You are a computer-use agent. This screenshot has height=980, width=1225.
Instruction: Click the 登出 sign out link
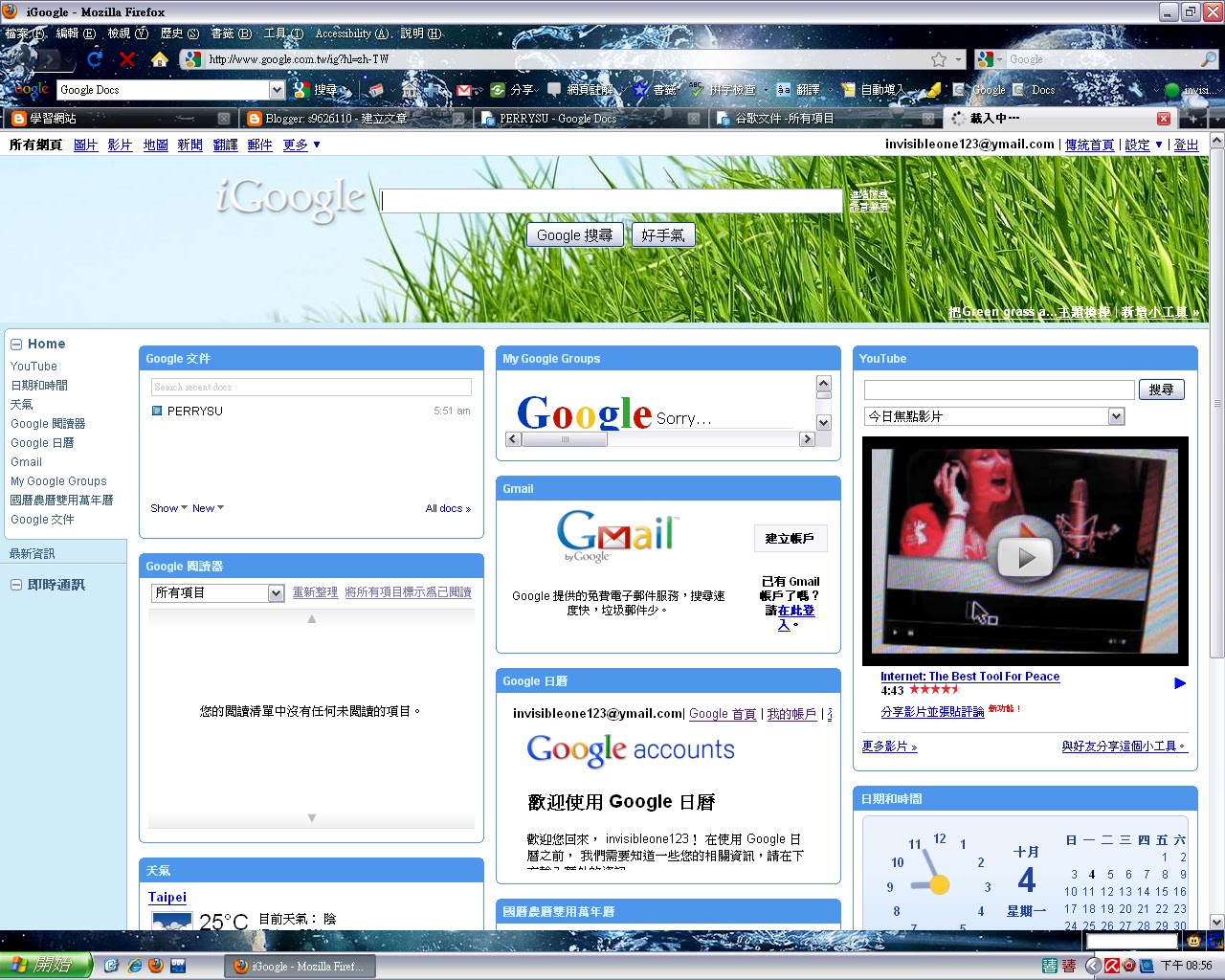pyautogui.click(x=1186, y=145)
